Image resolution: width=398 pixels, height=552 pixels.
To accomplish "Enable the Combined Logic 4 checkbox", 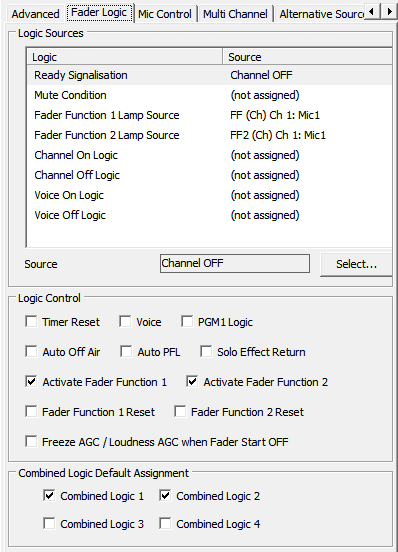I will tap(165, 523).
